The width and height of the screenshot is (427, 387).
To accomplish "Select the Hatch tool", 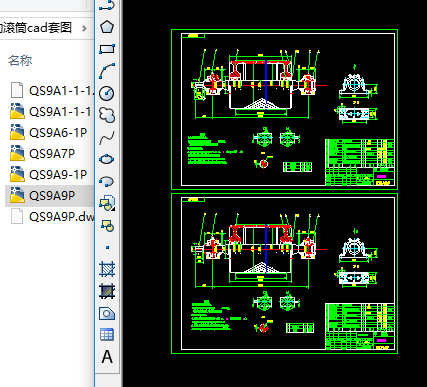I will (x=107, y=269).
